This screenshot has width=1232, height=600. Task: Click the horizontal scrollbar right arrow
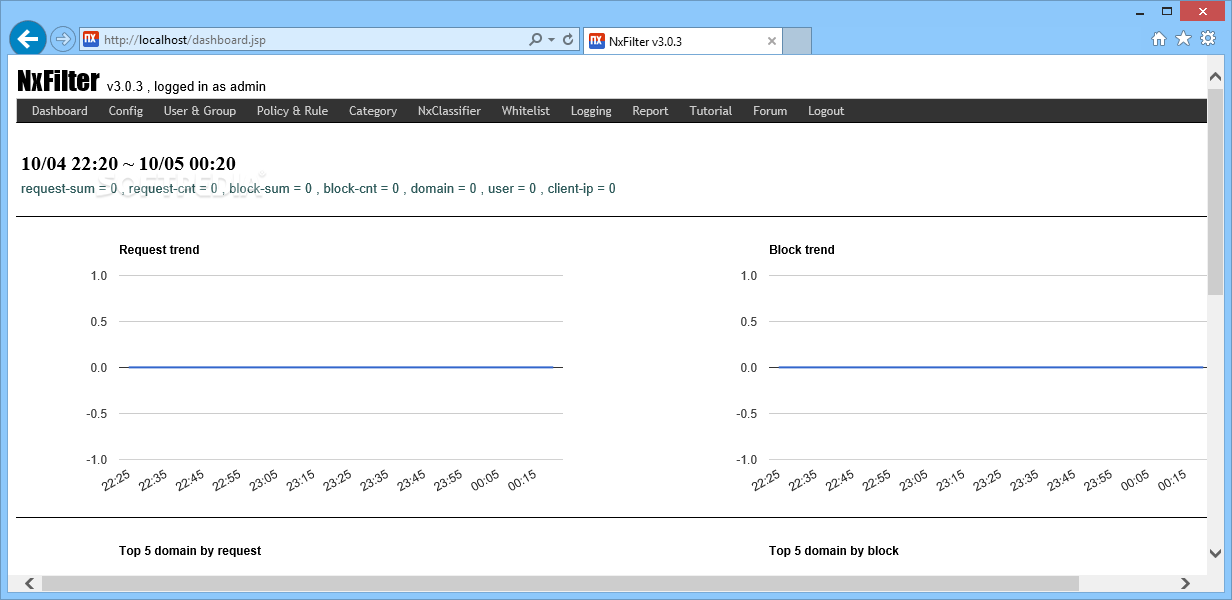click(x=1186, y=583)
